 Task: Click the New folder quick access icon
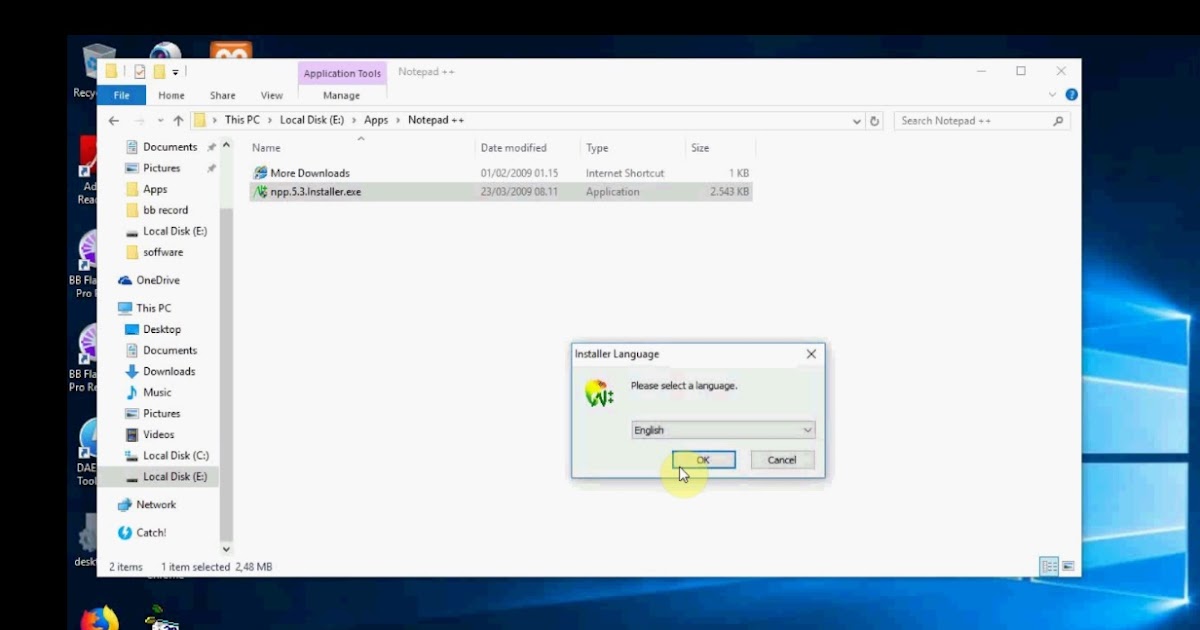(x=159, y=72)
